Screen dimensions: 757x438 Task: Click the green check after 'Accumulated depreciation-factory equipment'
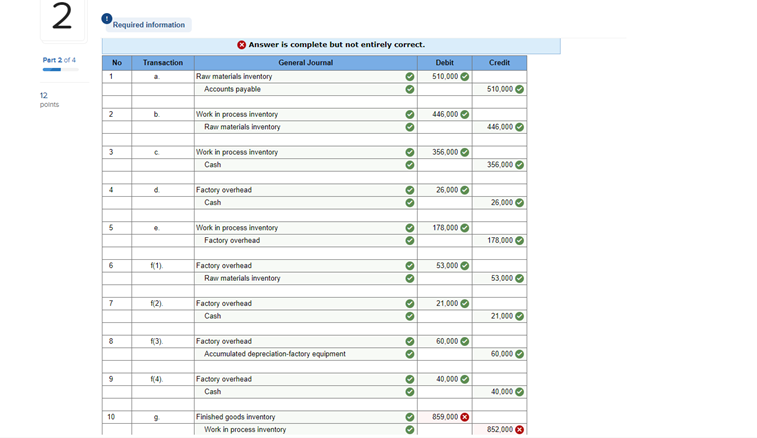click(409, 354)
